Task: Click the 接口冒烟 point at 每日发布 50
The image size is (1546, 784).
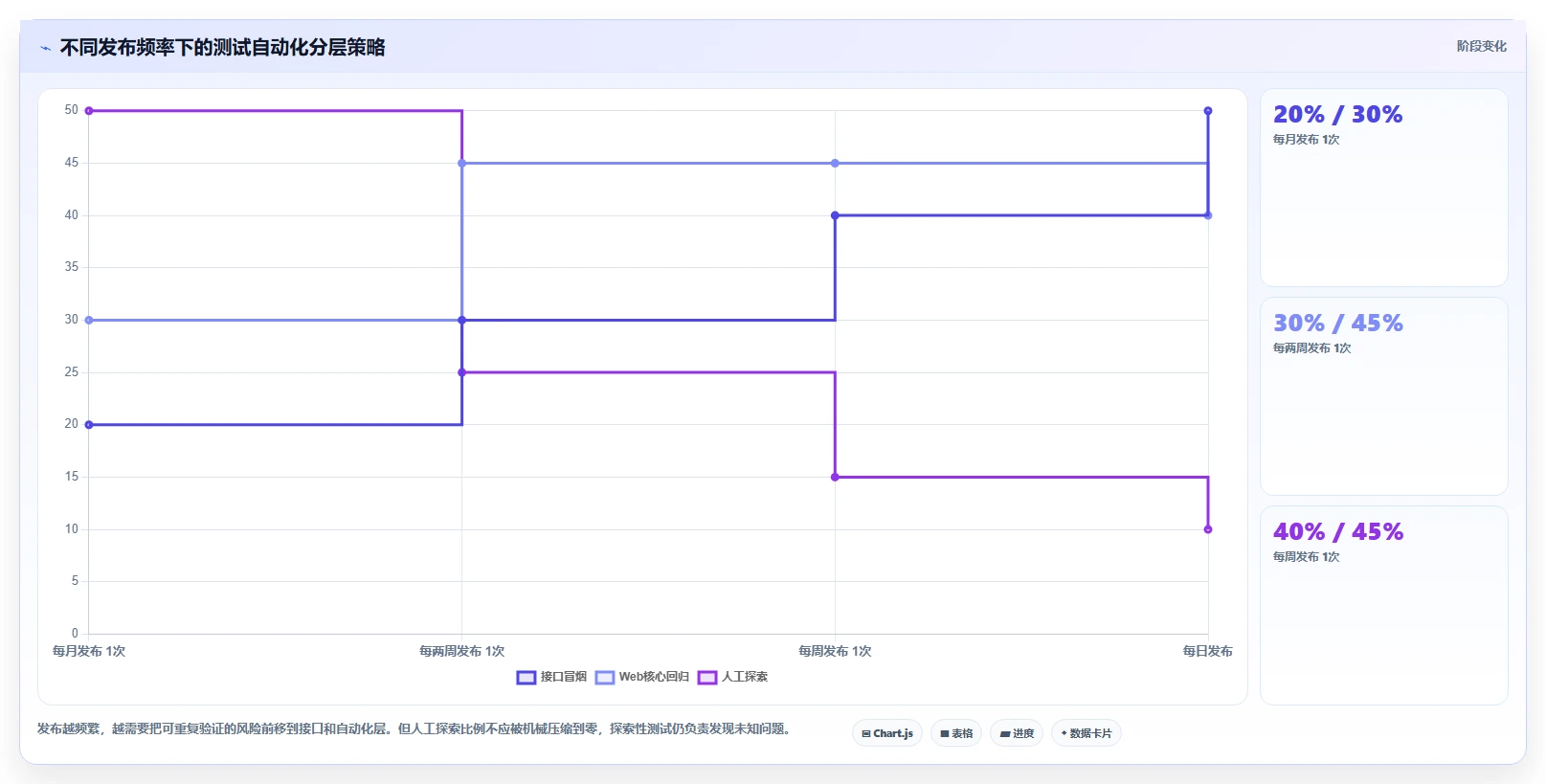Action: coord(1208,111)
